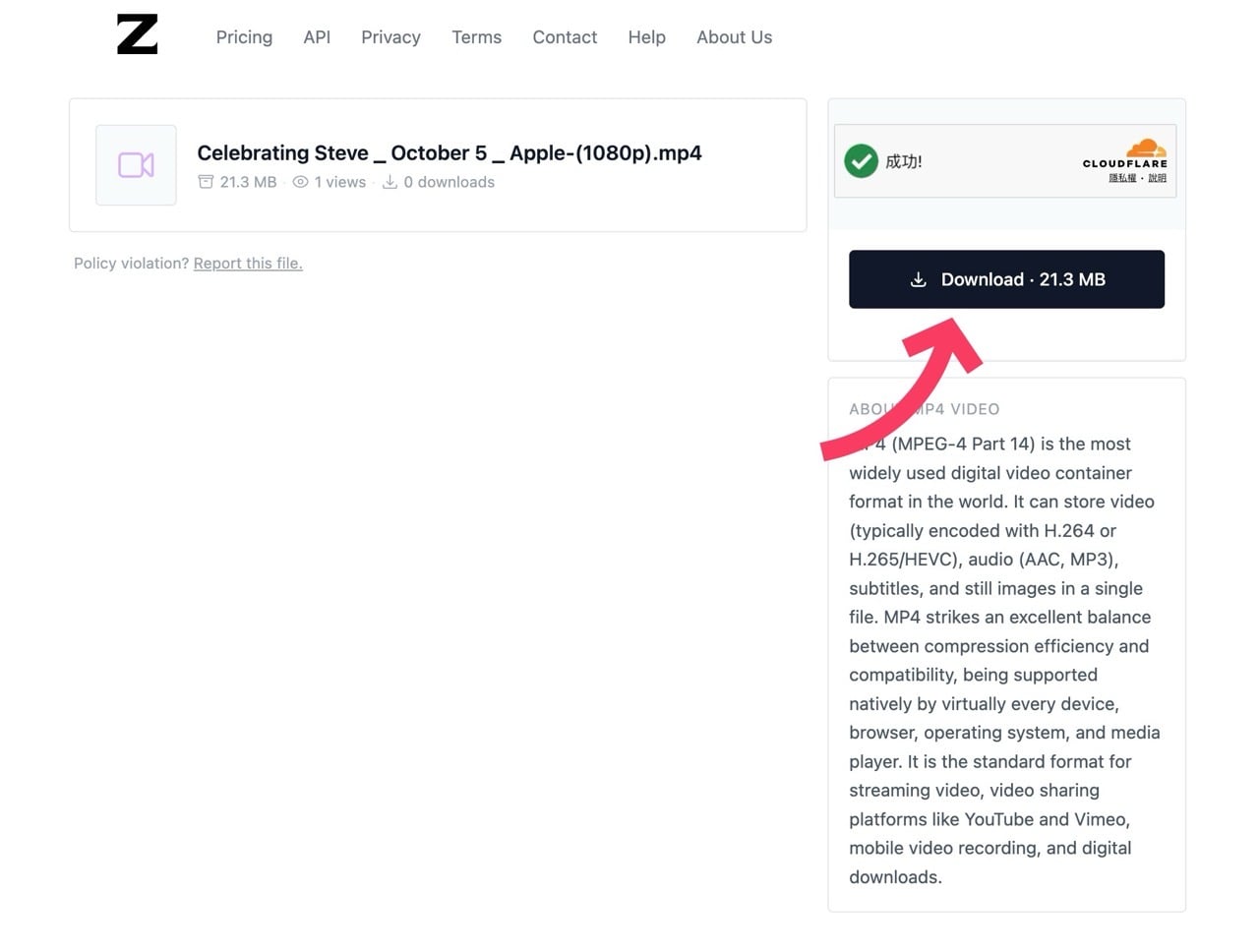Click the download icon beside 0 downloads
This screenshot has height=952, width=1259.
pos(390,182)
